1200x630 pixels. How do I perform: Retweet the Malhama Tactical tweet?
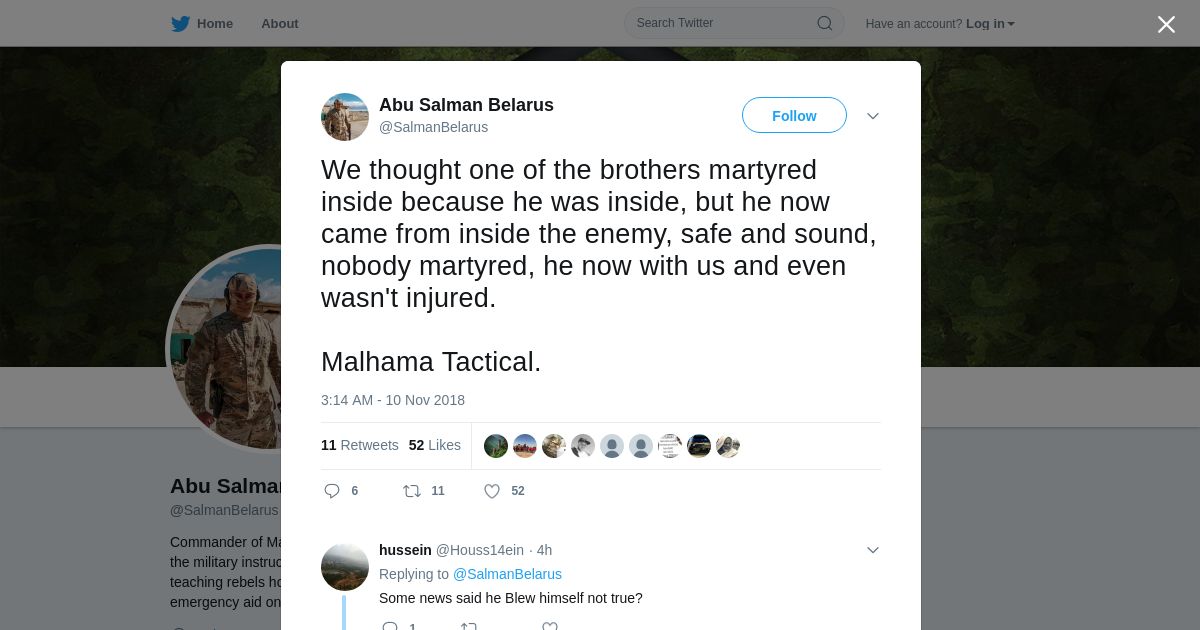click(x=412, y=491)
